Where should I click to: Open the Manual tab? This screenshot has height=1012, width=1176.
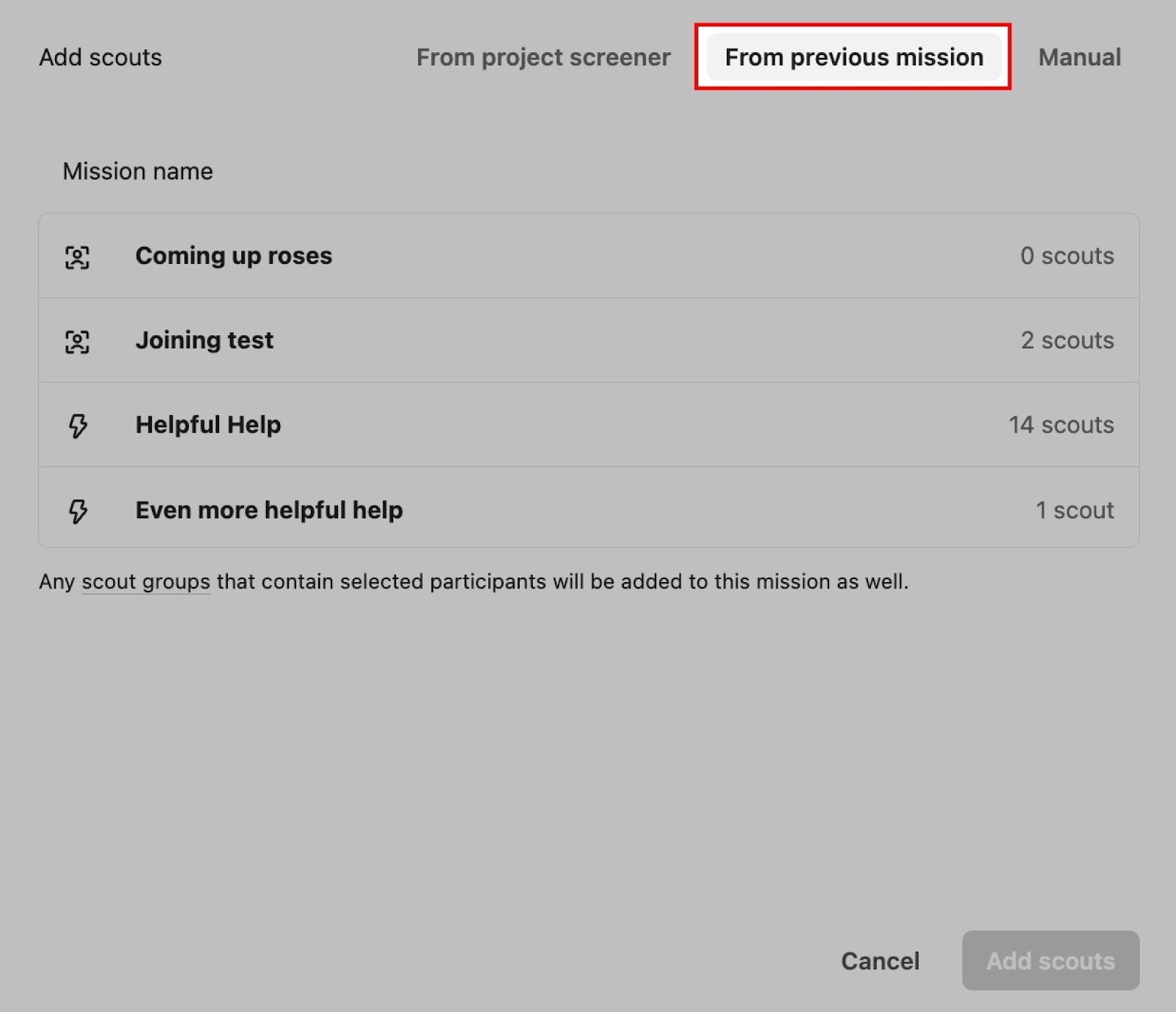1079,57
